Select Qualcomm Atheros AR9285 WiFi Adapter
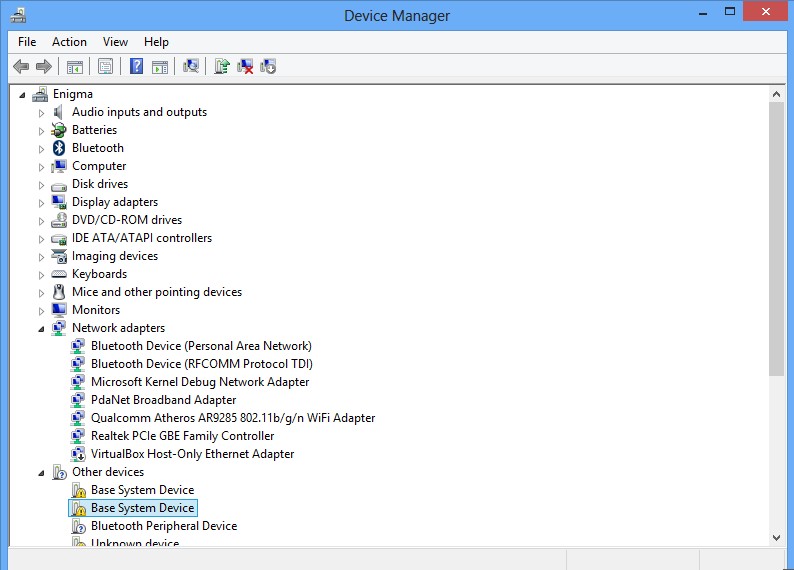Image resolution: width=794 pixels, height=570 pixels. coord(232,418)
